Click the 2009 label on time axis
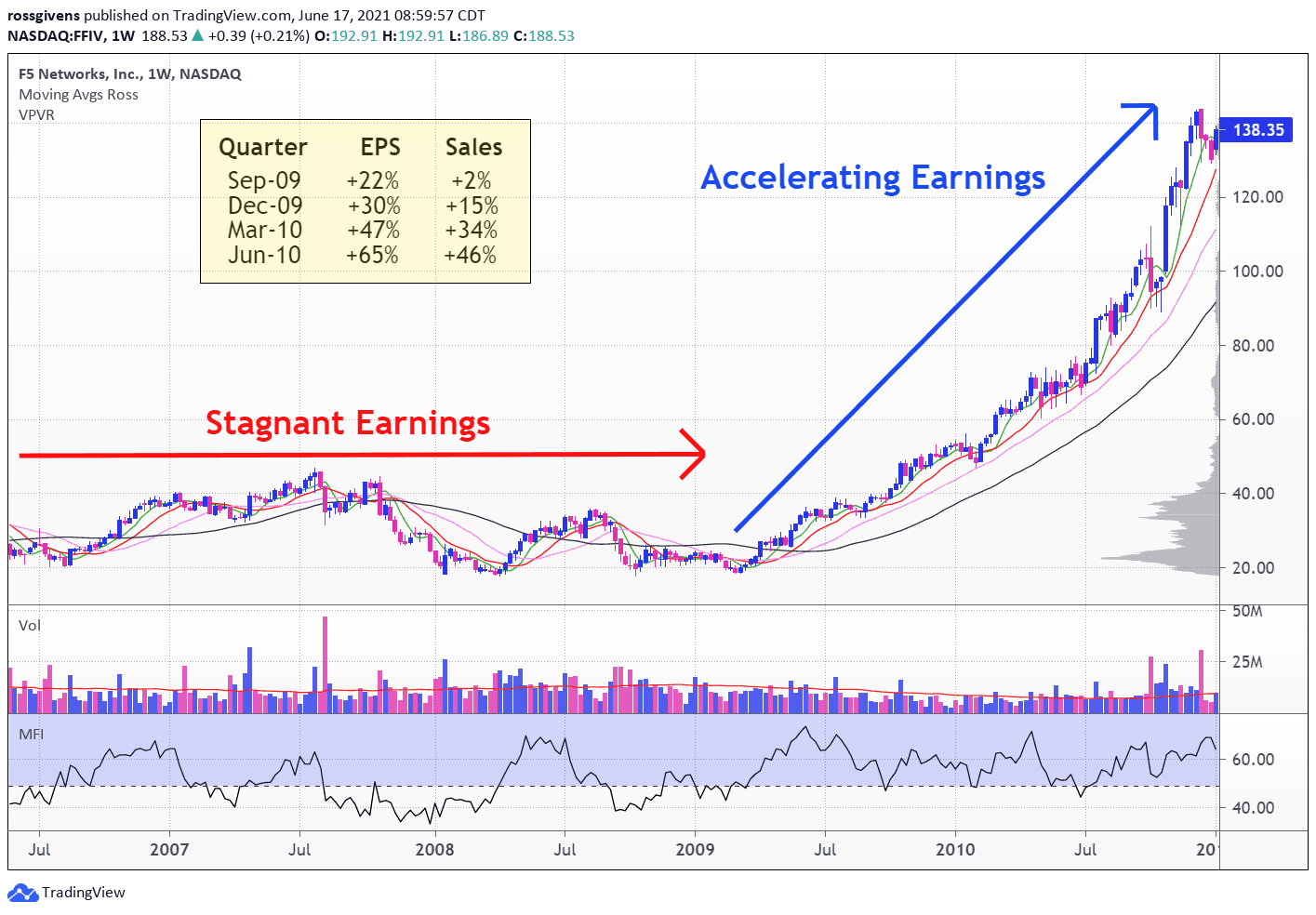The width and height of the screenshot is (1316, 915). pos(697,849)
